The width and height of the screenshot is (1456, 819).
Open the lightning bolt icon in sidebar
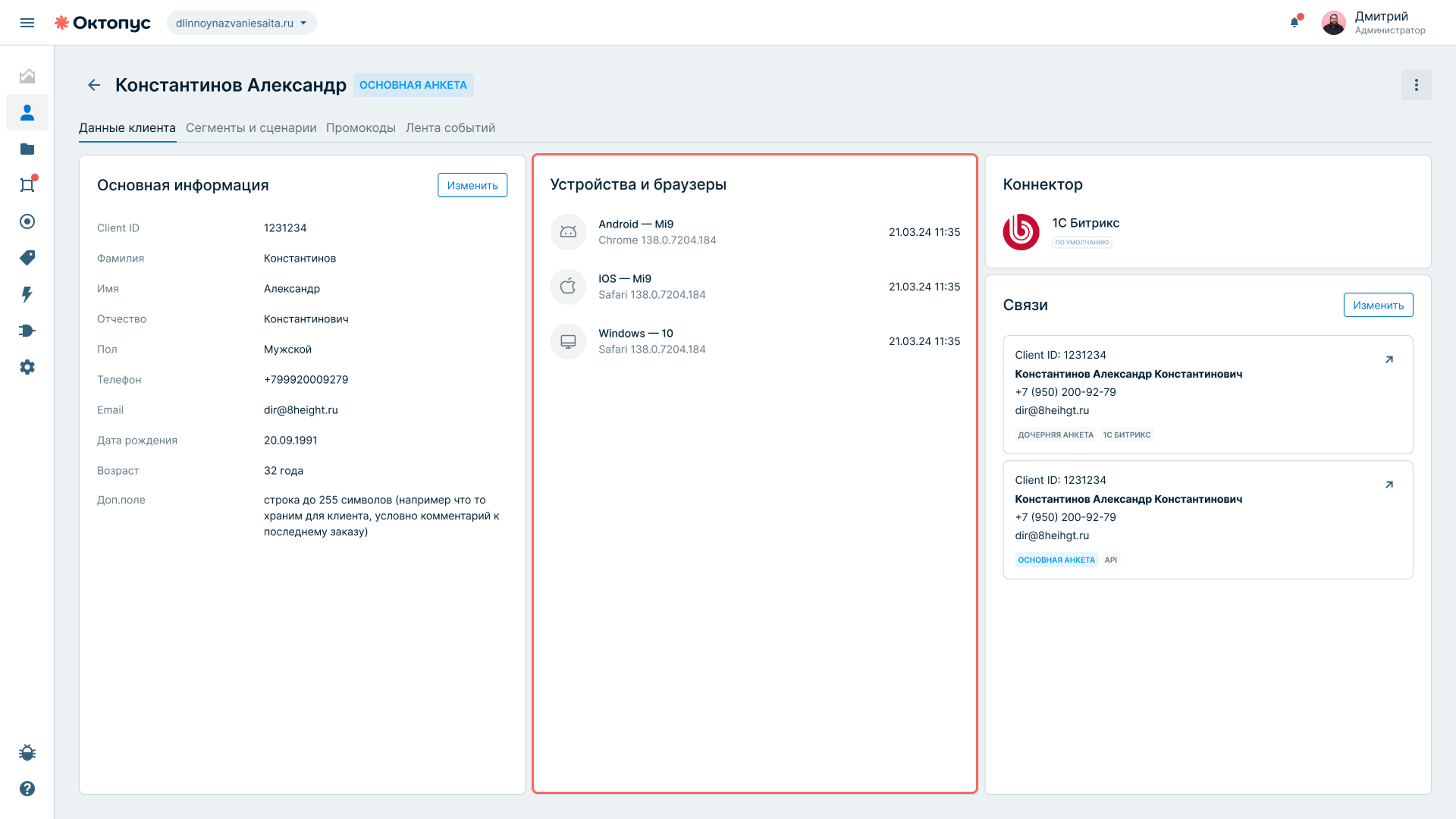(x=27, y=294)
